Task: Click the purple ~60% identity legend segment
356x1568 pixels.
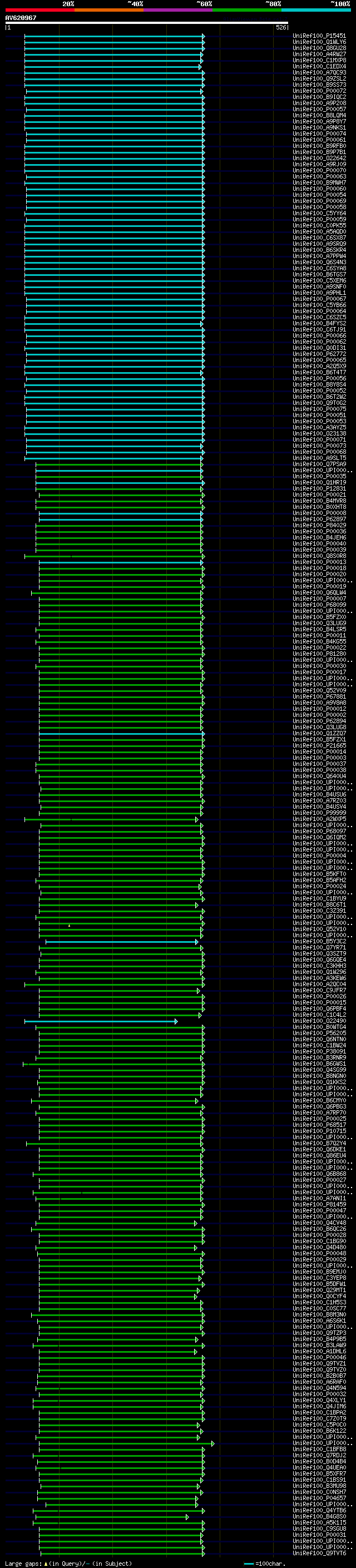Action: click(179, 10)
